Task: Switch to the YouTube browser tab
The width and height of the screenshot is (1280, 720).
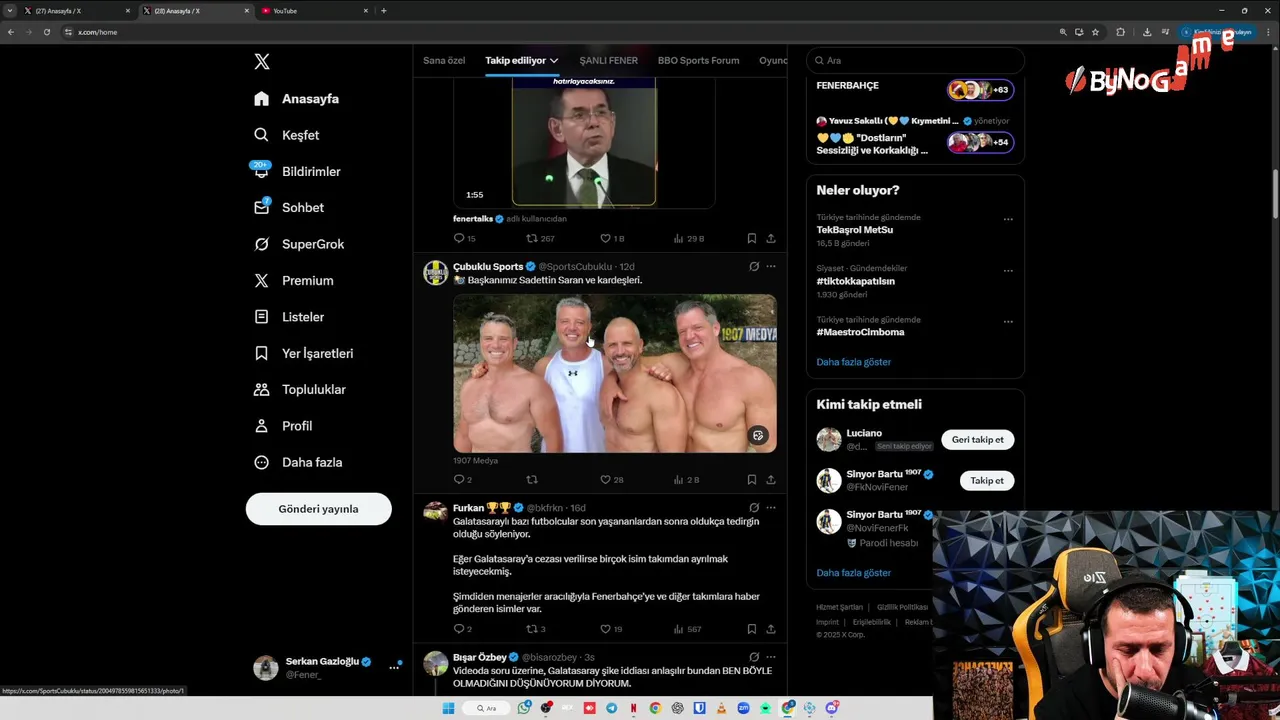Action: point(314,11)
